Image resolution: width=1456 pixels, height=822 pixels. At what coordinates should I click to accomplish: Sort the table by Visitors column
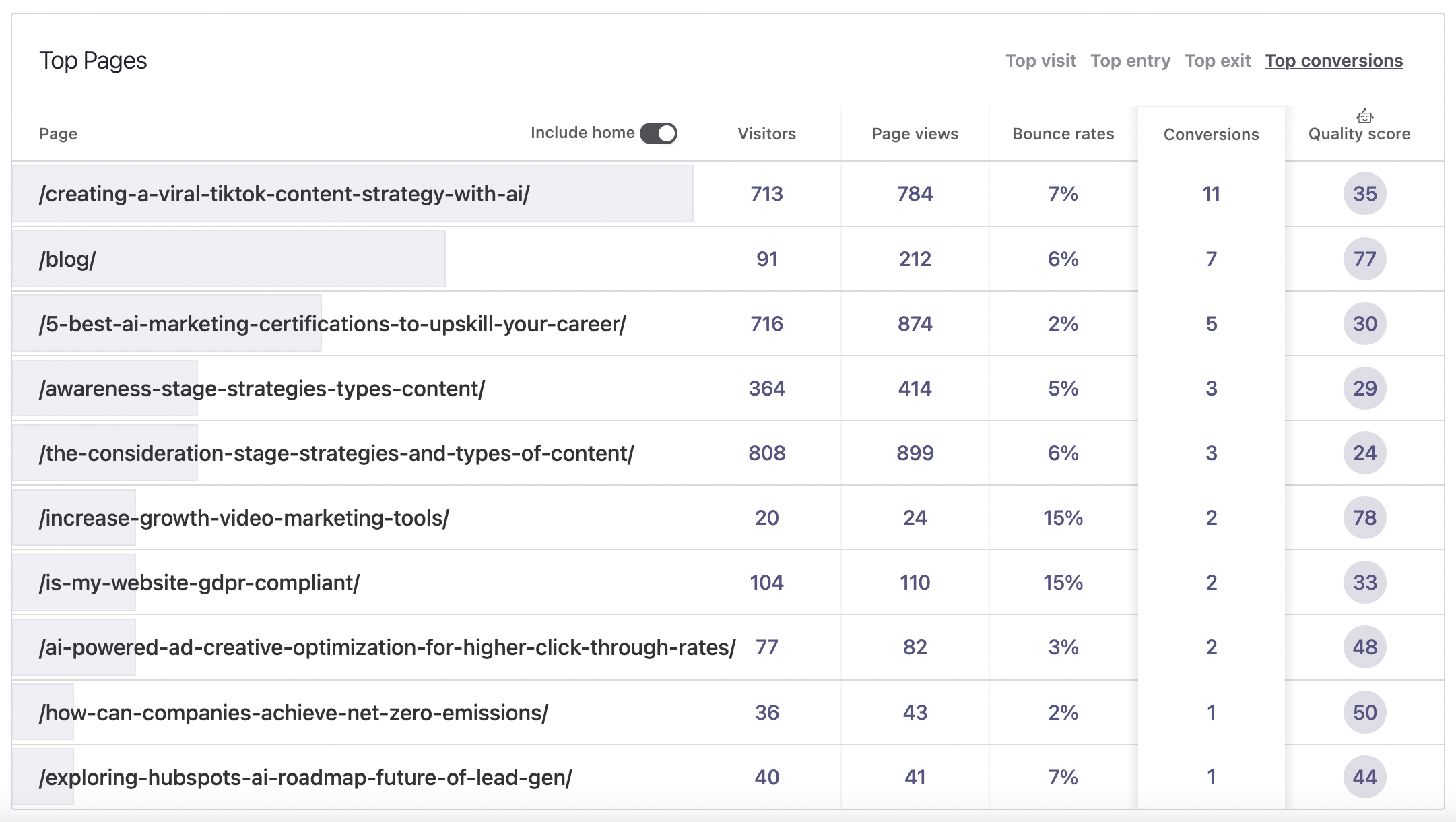(766, 133)
